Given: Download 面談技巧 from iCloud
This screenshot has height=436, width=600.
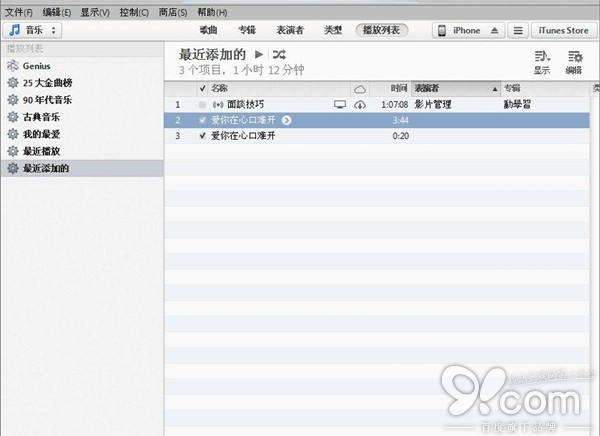Looking at the screenshot, I should point(360,105).
